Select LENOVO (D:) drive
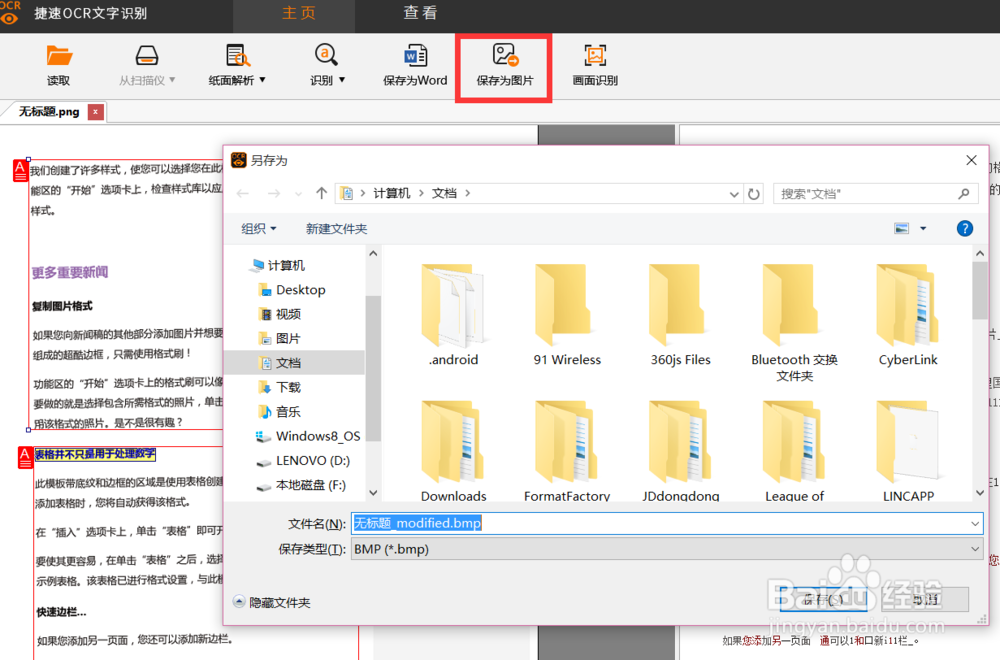Image resolution: width=1000 pixels, height=660 pixels. [x=303, y=460]
